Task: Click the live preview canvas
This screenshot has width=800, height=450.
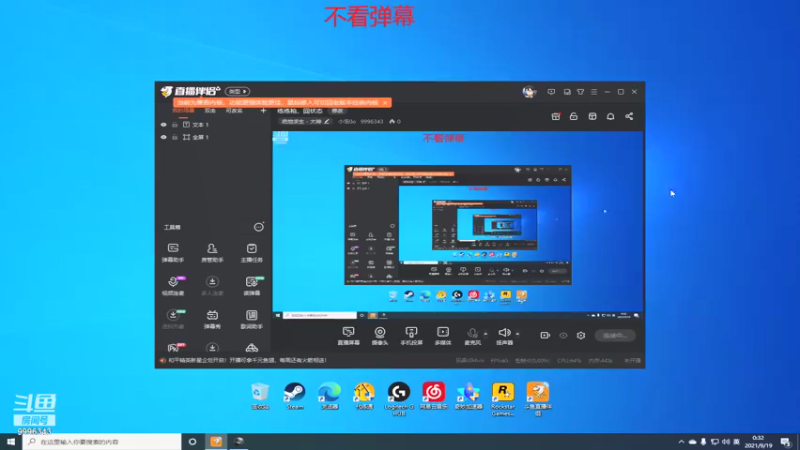Action: click(458, 225)
